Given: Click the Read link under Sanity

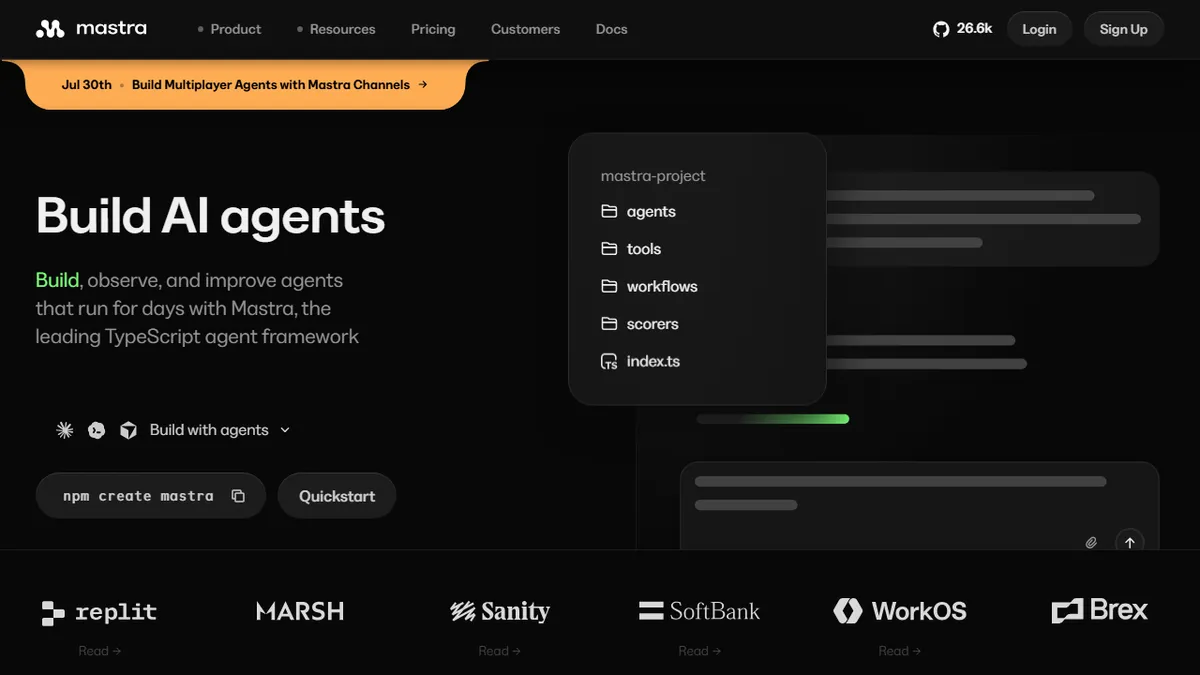Looking at the screenshot, I should (x=500, y=651).
